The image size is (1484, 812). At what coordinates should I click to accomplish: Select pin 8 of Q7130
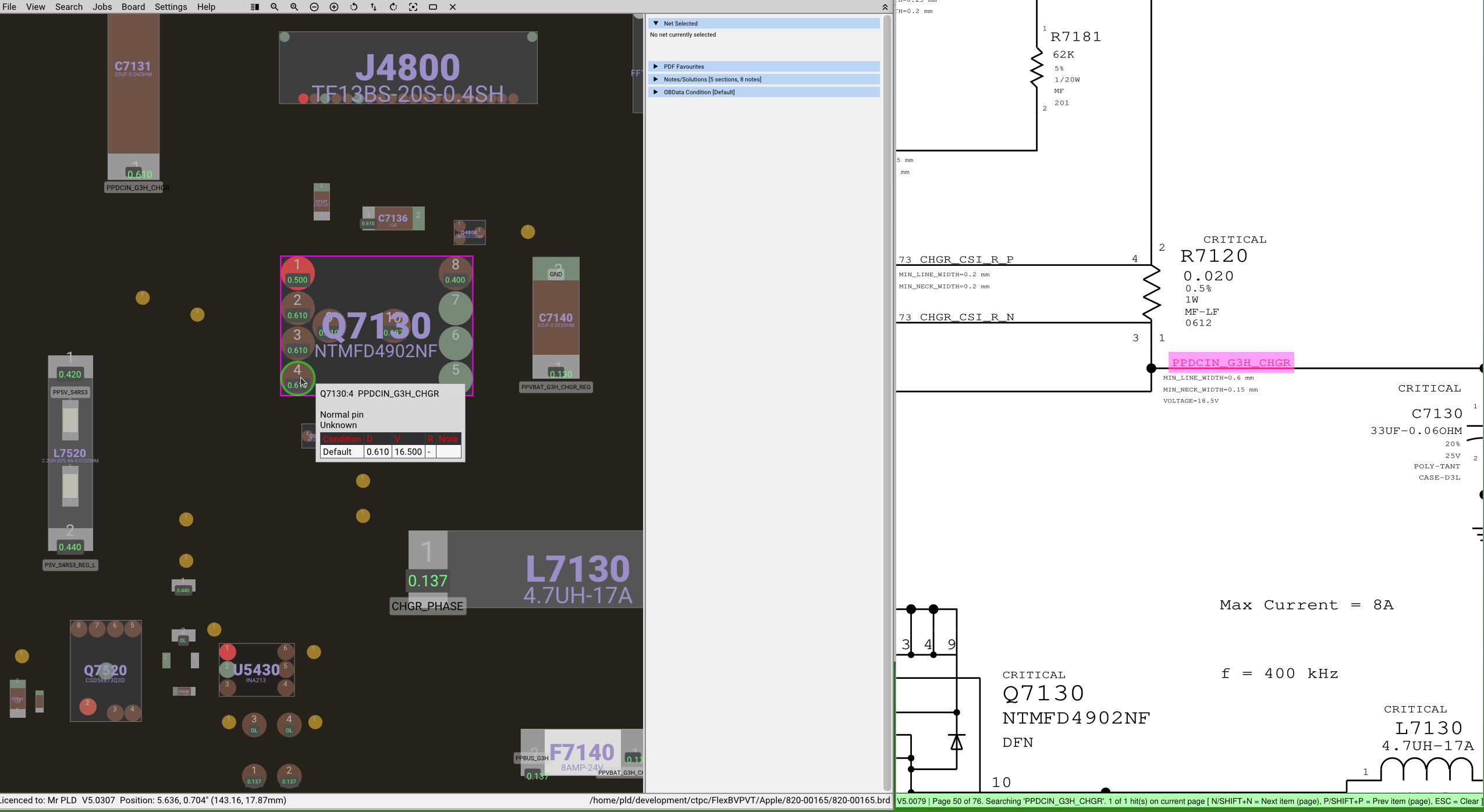pos(455,272)
